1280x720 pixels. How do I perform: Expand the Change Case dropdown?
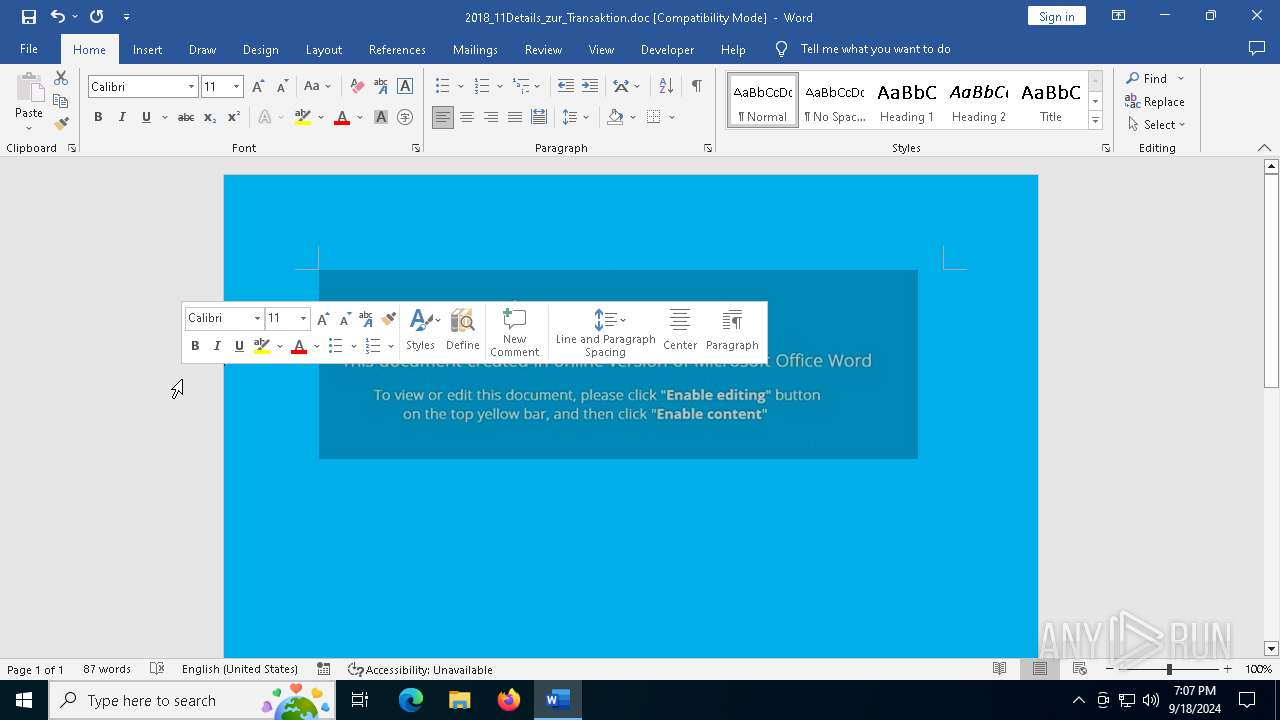328,87
